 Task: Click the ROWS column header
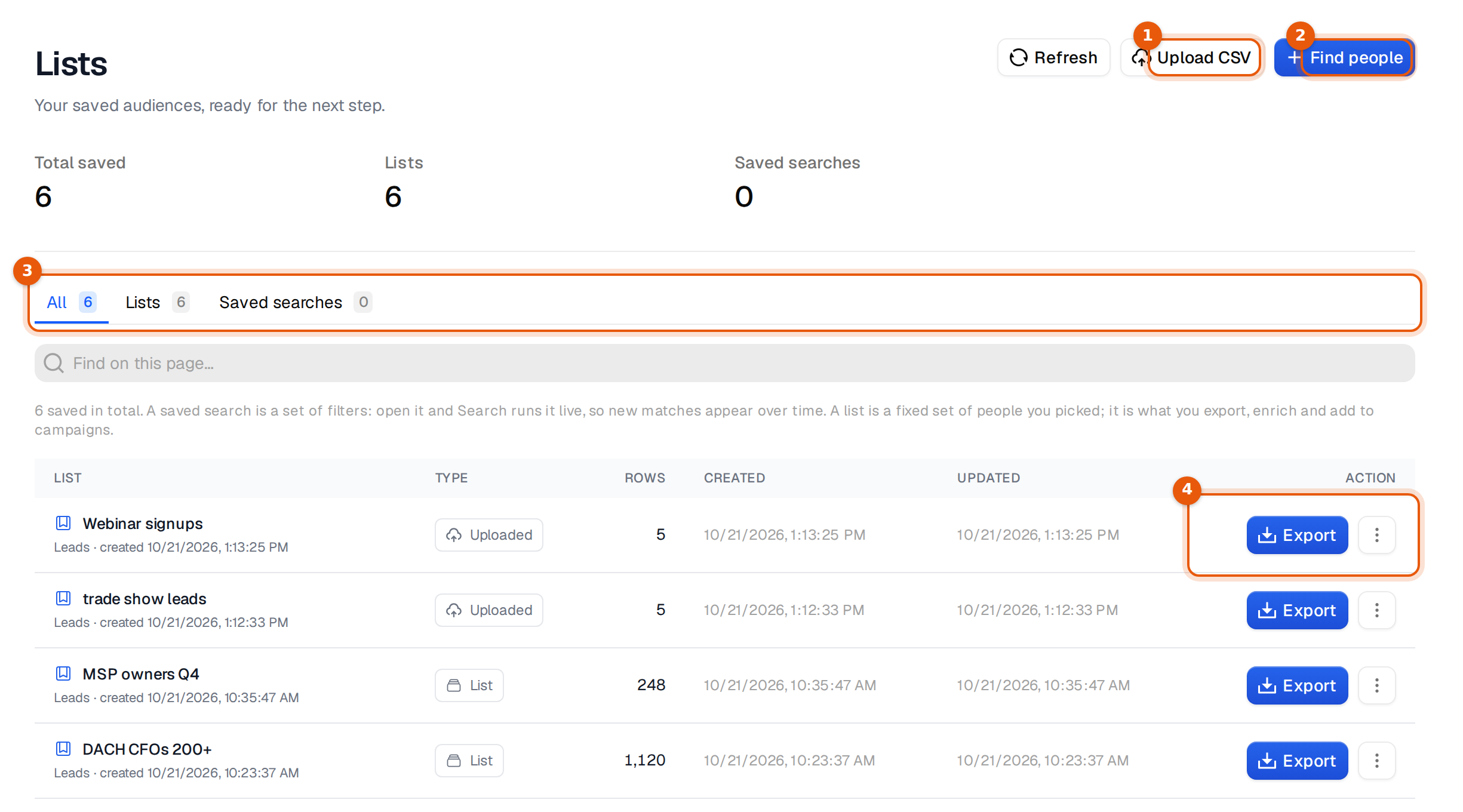[645, 478]
